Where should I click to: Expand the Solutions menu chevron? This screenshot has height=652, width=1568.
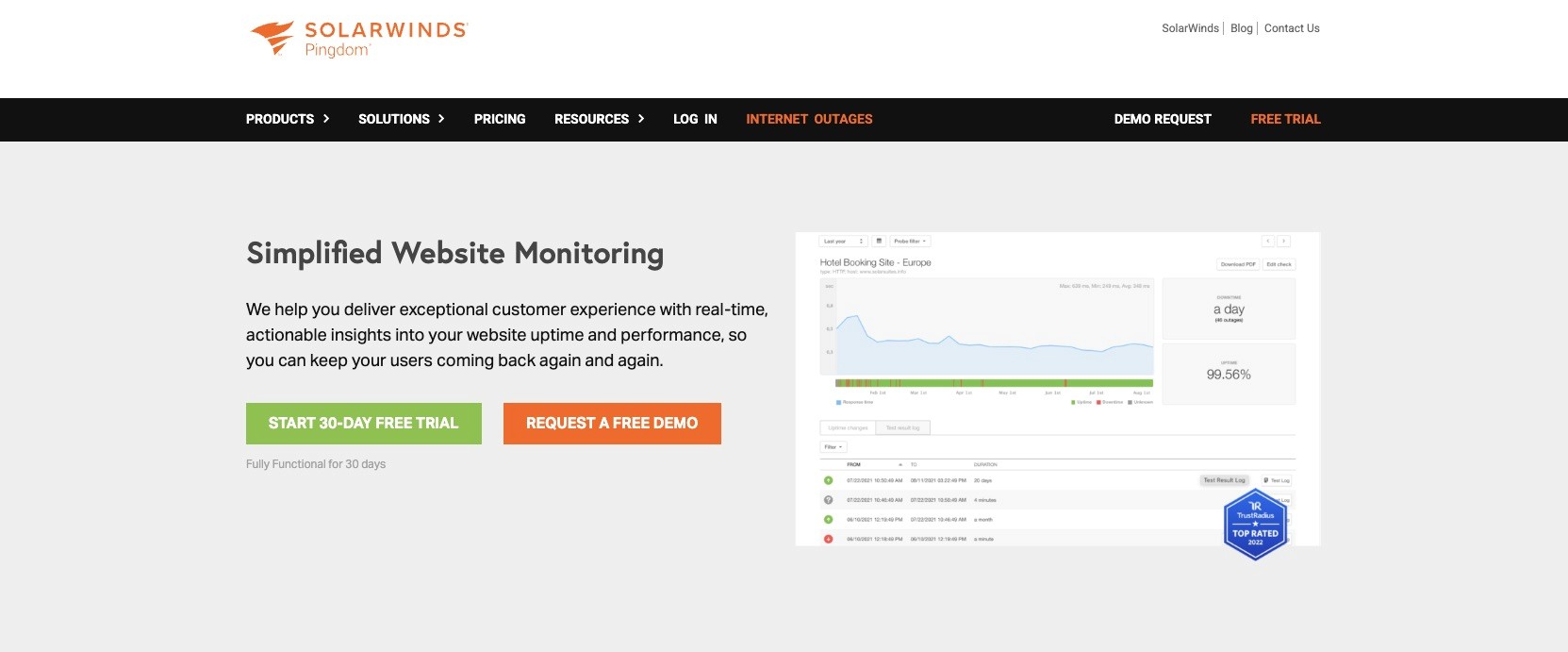[x=441, y=119]
